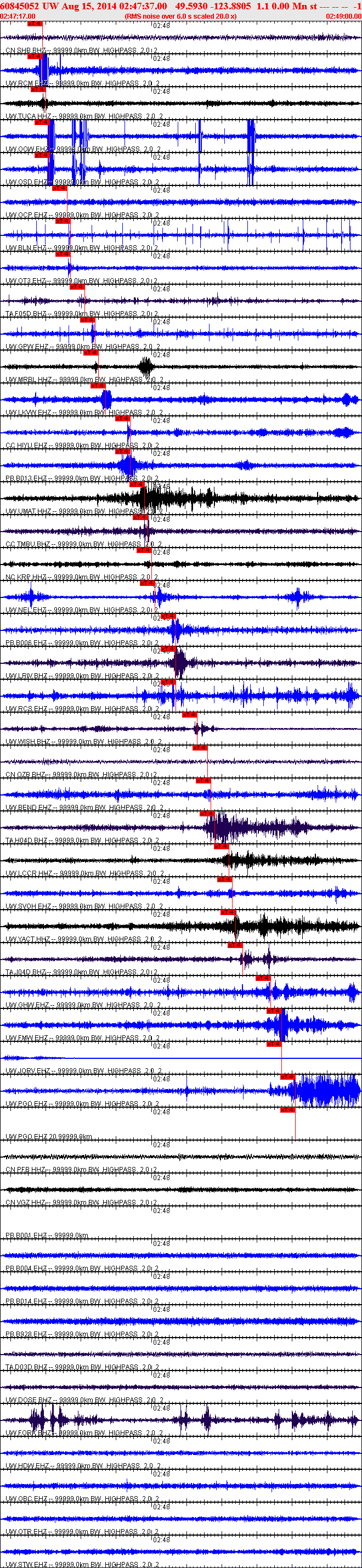Click red pick marker on UW LKVW trace
The height and width of the screenshot is (1568, 362).
[98, 385]
